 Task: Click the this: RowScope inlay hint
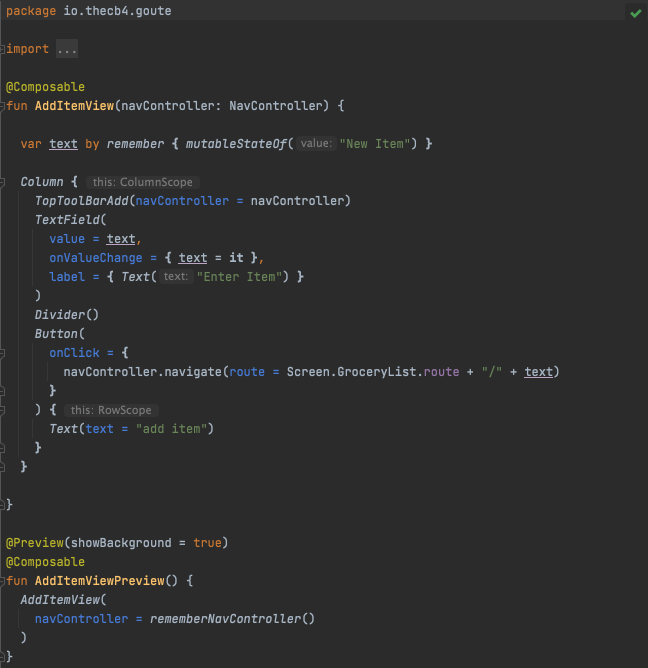pyautogui.click(x=111, y=410)
